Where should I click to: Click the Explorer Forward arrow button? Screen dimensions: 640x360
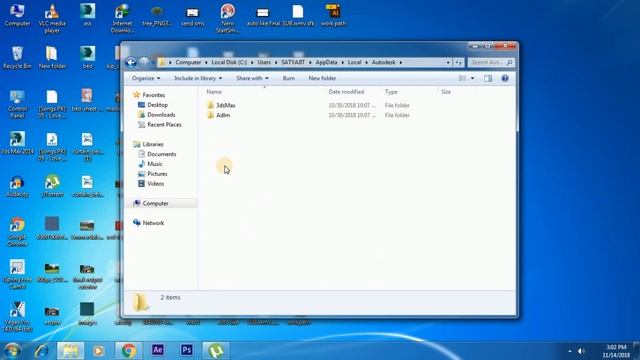coord(144,62)
